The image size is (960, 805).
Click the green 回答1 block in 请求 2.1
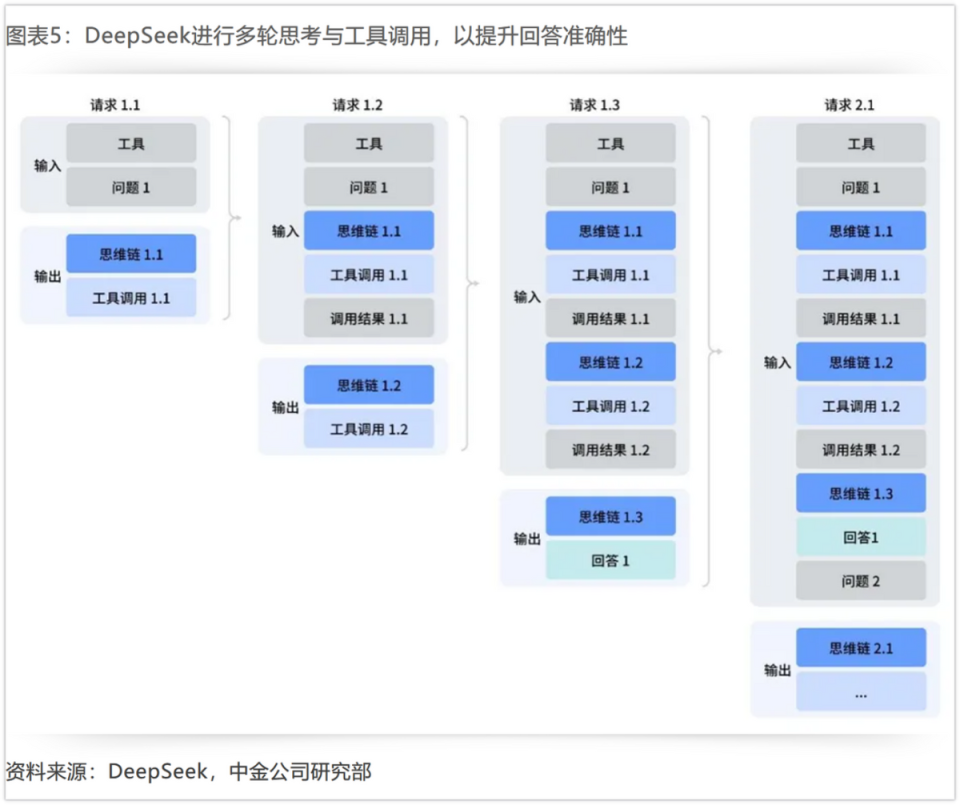tap(861, 537)
